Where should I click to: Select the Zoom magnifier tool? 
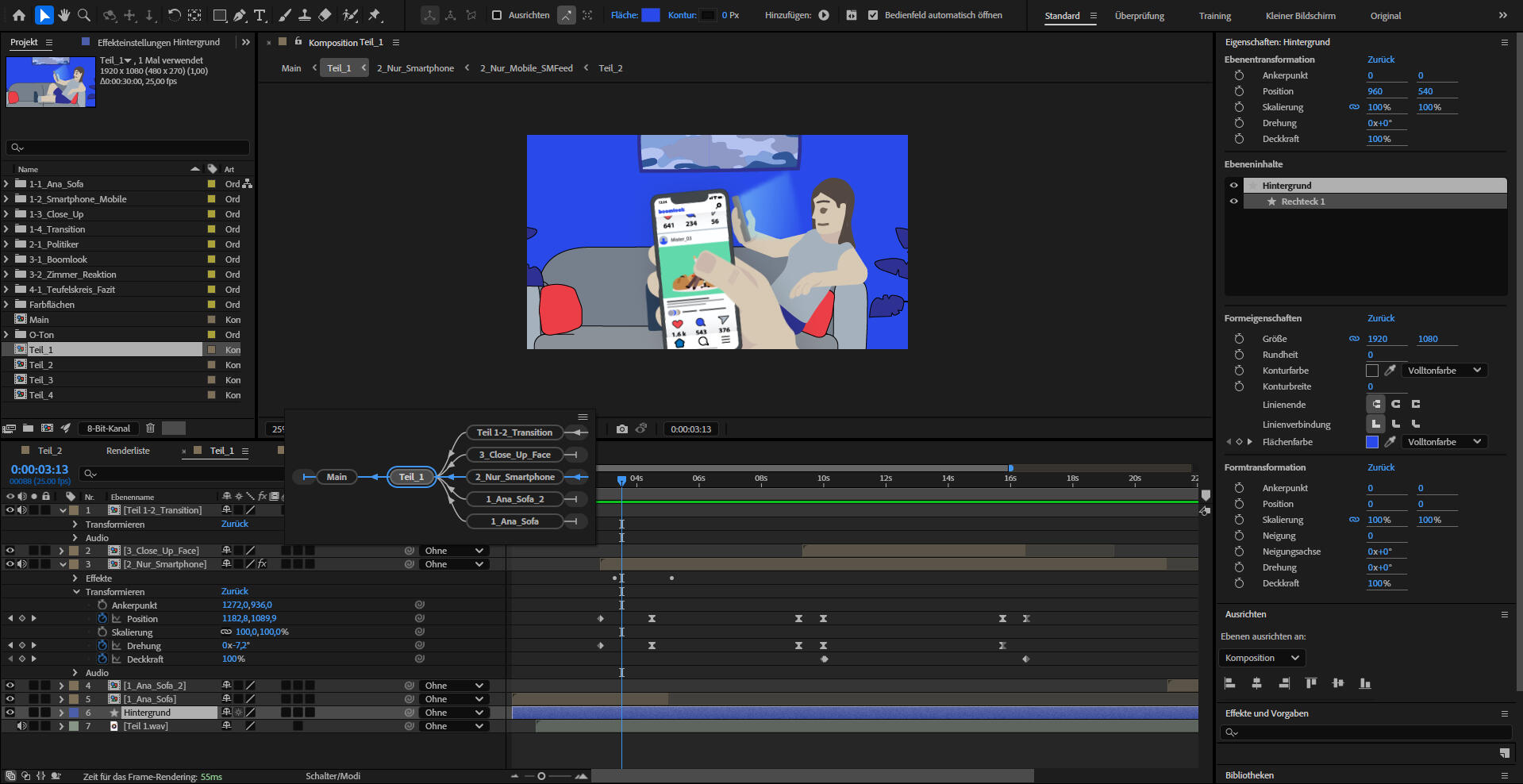83,15
